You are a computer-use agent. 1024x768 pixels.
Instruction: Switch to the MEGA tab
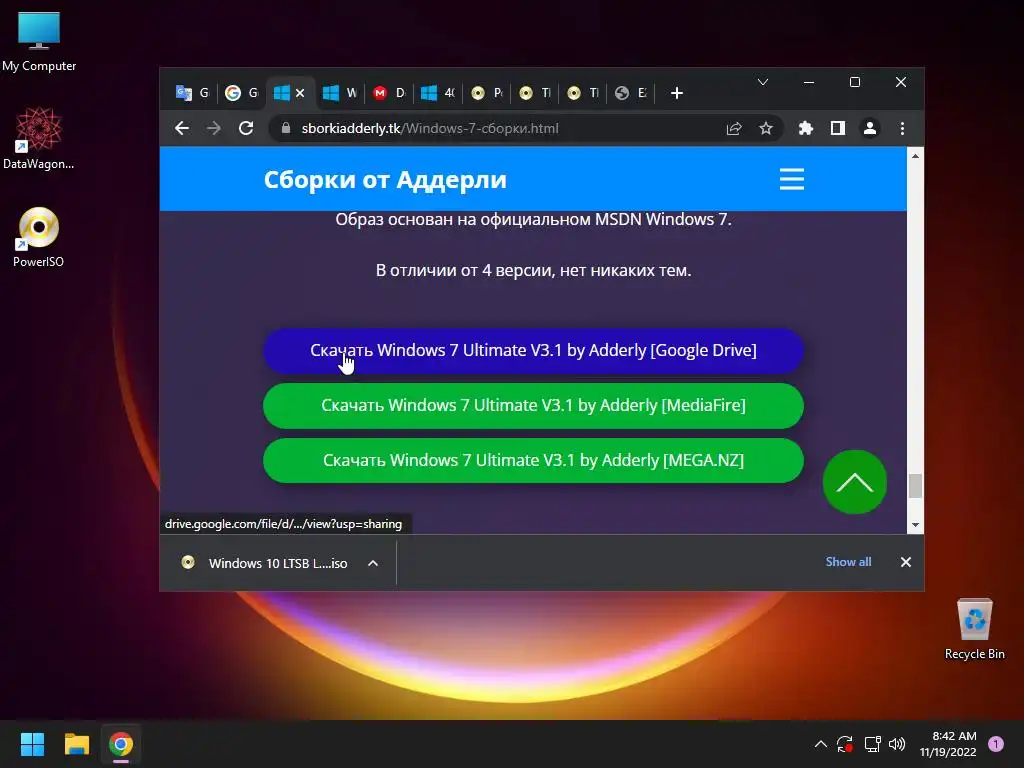(389, 93)
